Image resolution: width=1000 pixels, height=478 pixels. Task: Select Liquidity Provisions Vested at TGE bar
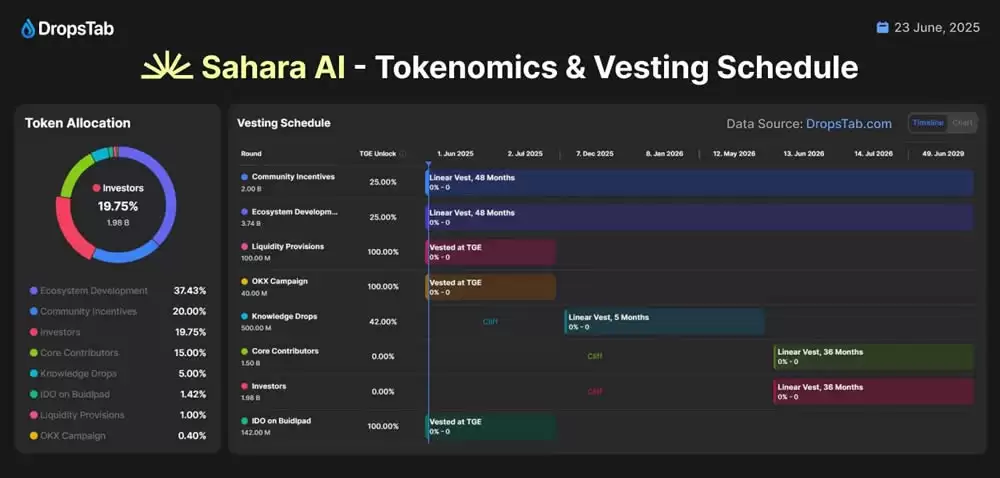[490, 252]
